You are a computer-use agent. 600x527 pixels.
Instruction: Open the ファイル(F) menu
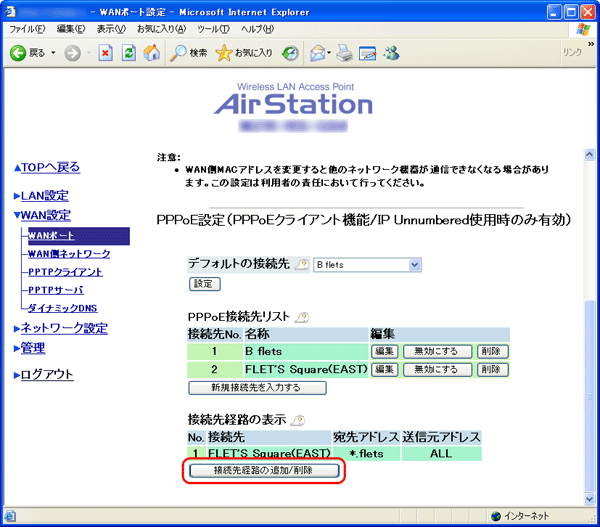27,29
